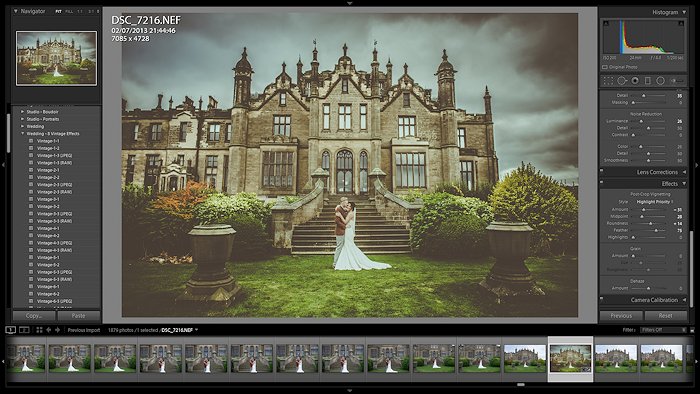The image size is (700, 394).
Task: Toggle the Effects panel on/off switch
Action: (602, 182)
